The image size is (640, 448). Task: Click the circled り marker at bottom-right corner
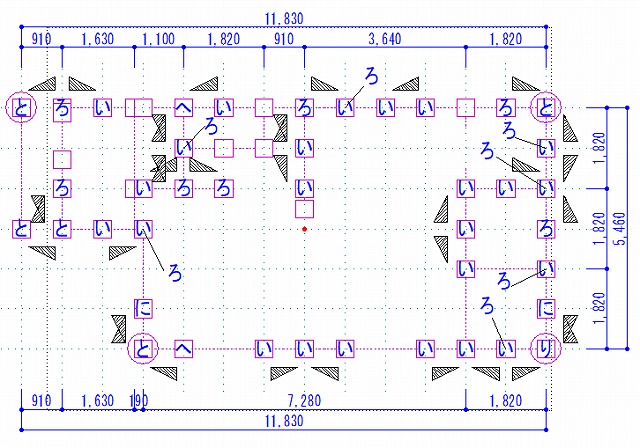[x=546, y=348]
